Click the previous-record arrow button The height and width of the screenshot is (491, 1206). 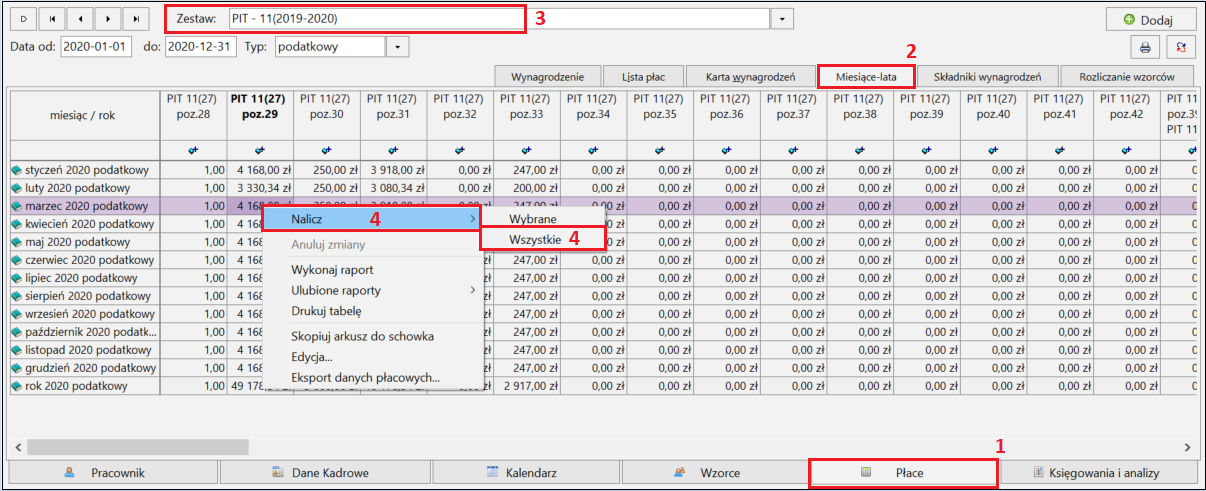click(80, 19)
